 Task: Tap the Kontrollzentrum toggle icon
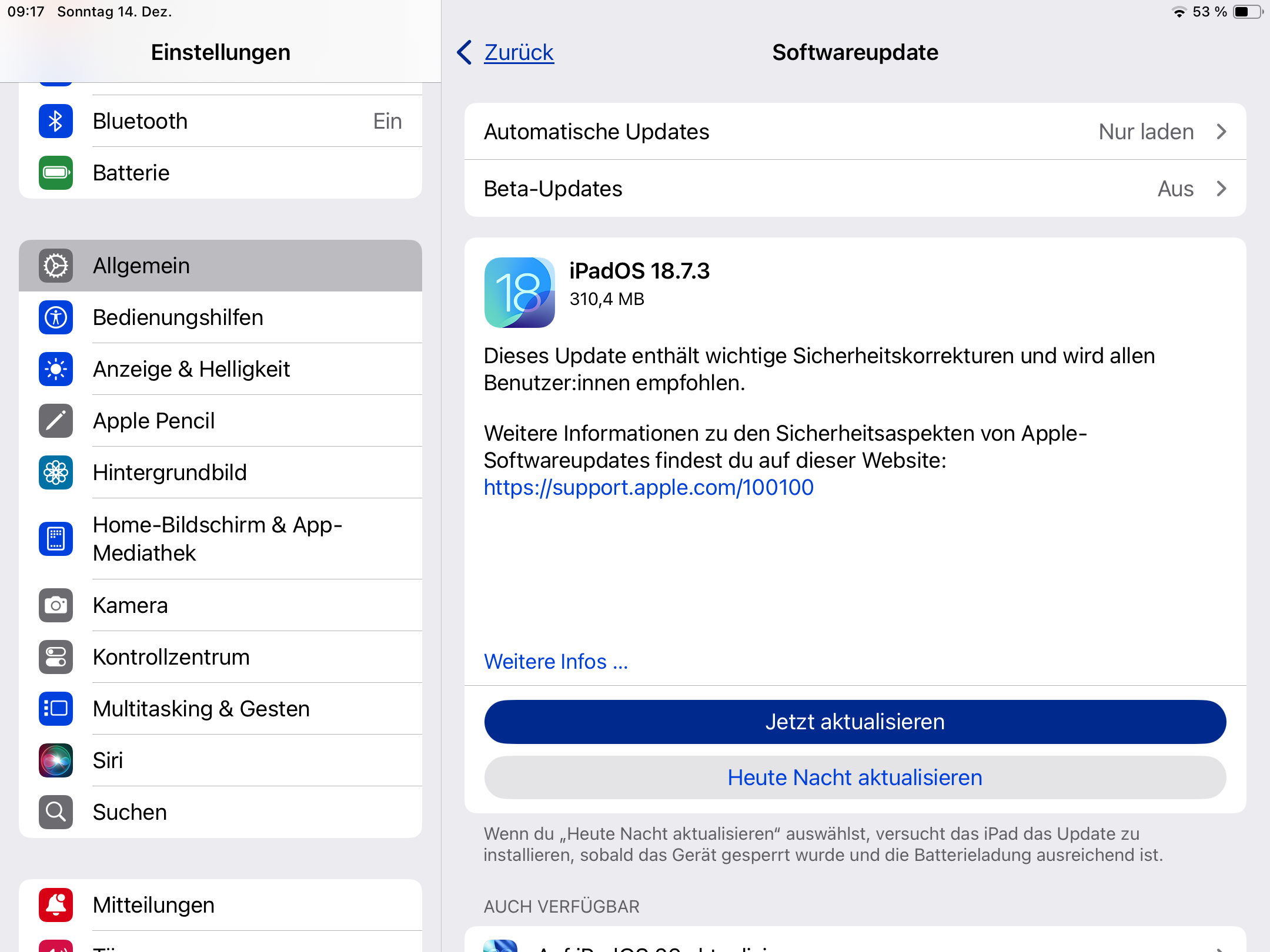(56, 657)
